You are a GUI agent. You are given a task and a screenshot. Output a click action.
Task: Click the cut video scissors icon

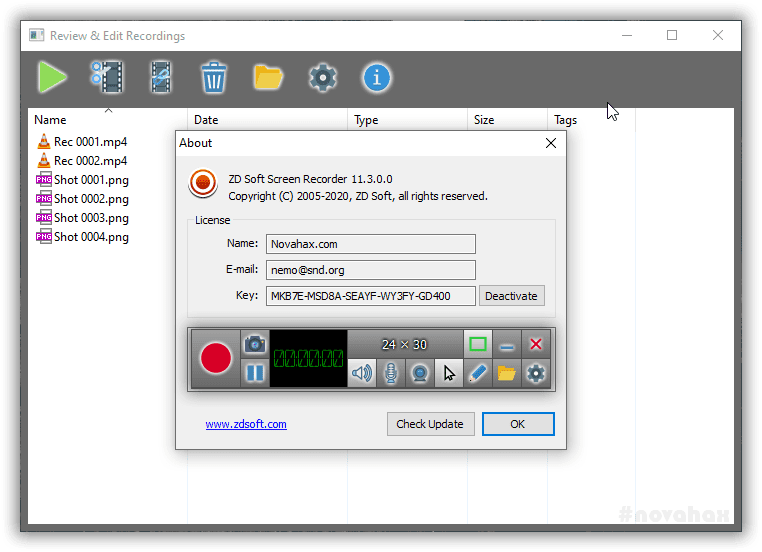coord(106,77)
